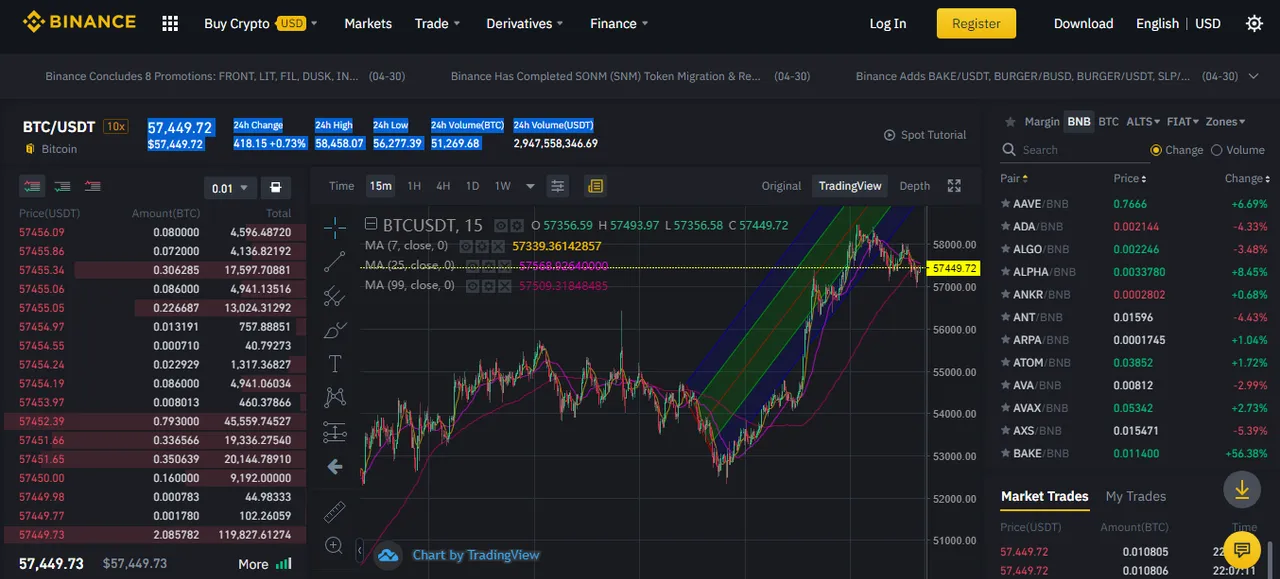Expand the Derivatives menu
The height and width of the screenshot is (579, 1280).
click(525, 23)
